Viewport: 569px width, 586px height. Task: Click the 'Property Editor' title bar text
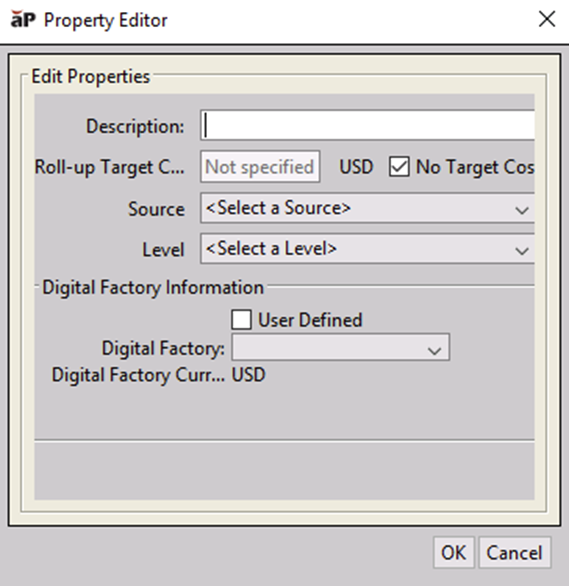click(x=106, y=21)
